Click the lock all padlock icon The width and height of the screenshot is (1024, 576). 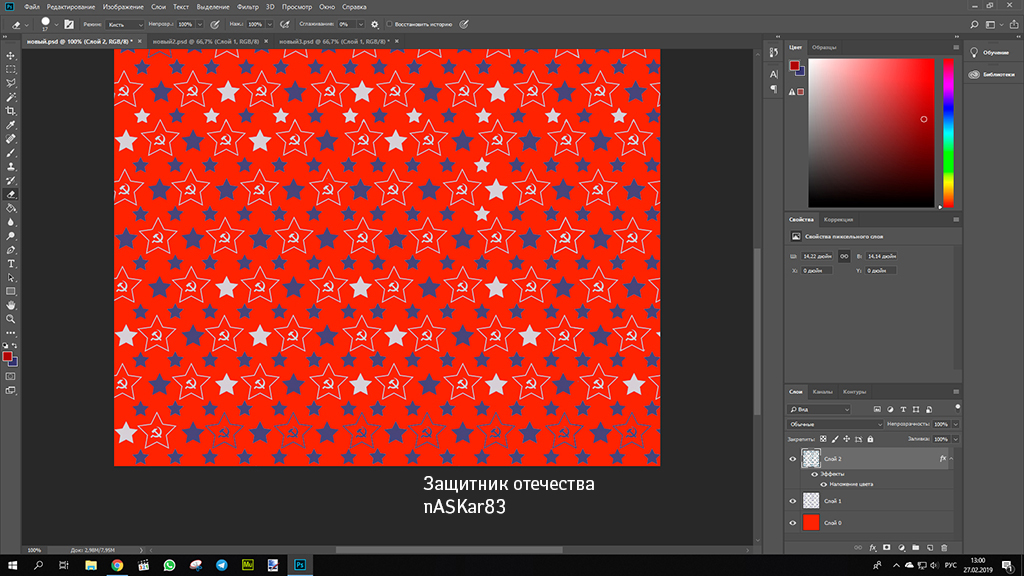[x=870, y=439]
